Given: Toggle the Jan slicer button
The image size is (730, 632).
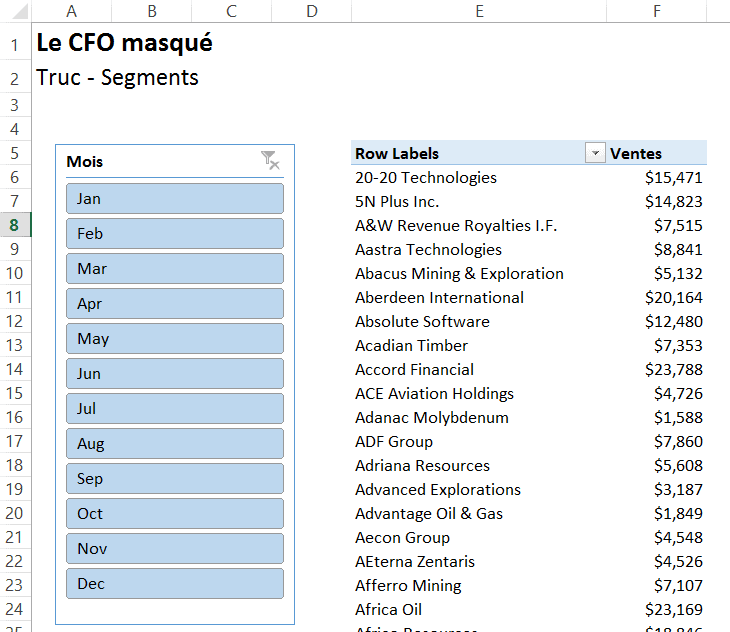Looking at the screenshot, I should tap(175, 198).
